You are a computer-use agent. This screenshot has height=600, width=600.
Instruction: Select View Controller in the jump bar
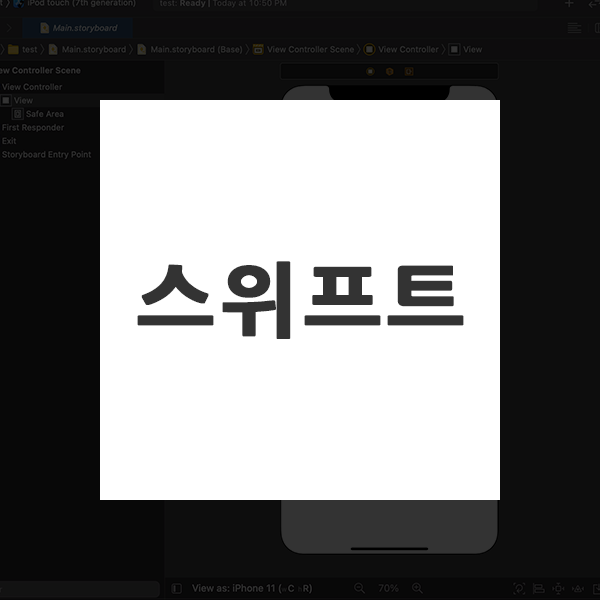click(x=408, y=49)
